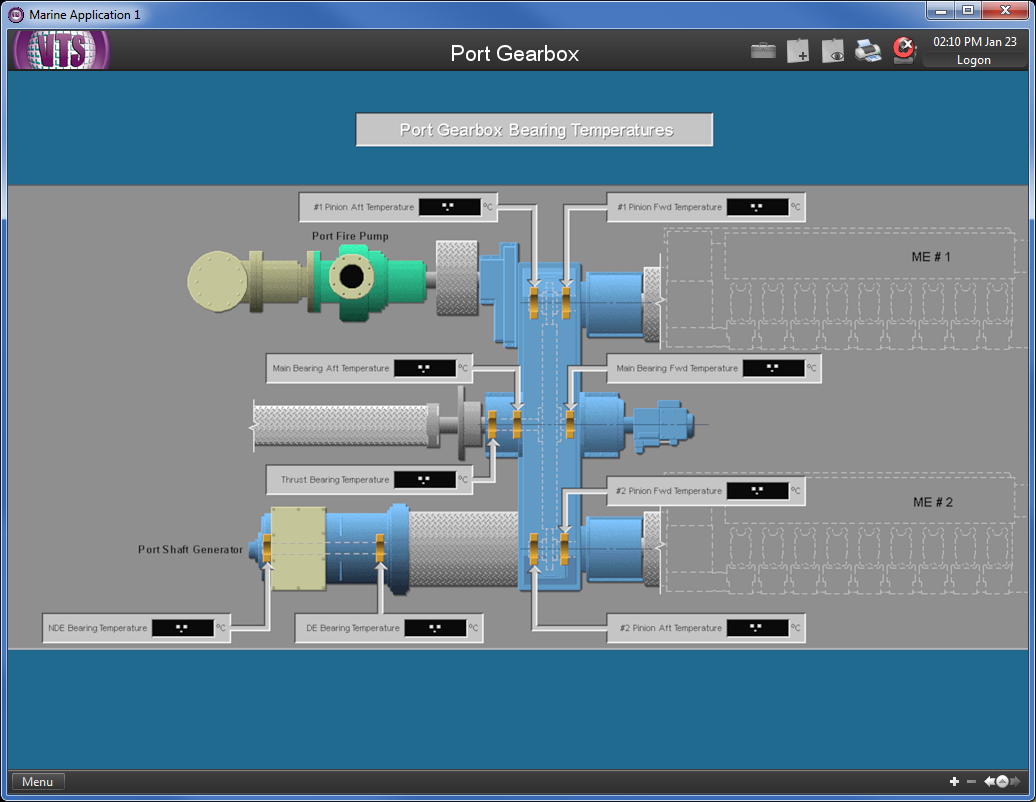This screenshot has width=1036, height=802.
Task: Click Thrust Bearing Temperature readout
Action: coord(424,480)
